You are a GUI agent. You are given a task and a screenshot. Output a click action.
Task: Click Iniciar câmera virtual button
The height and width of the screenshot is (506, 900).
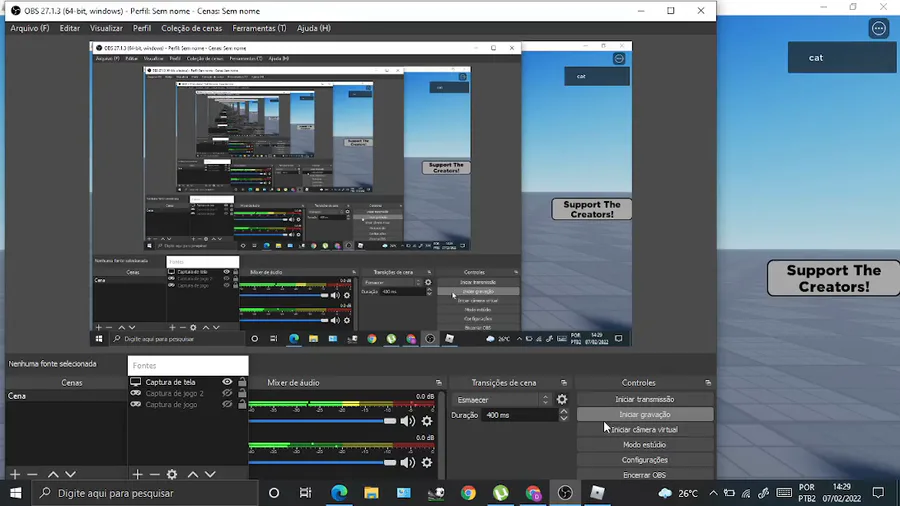pyautogui.click(x=645, y=429)
